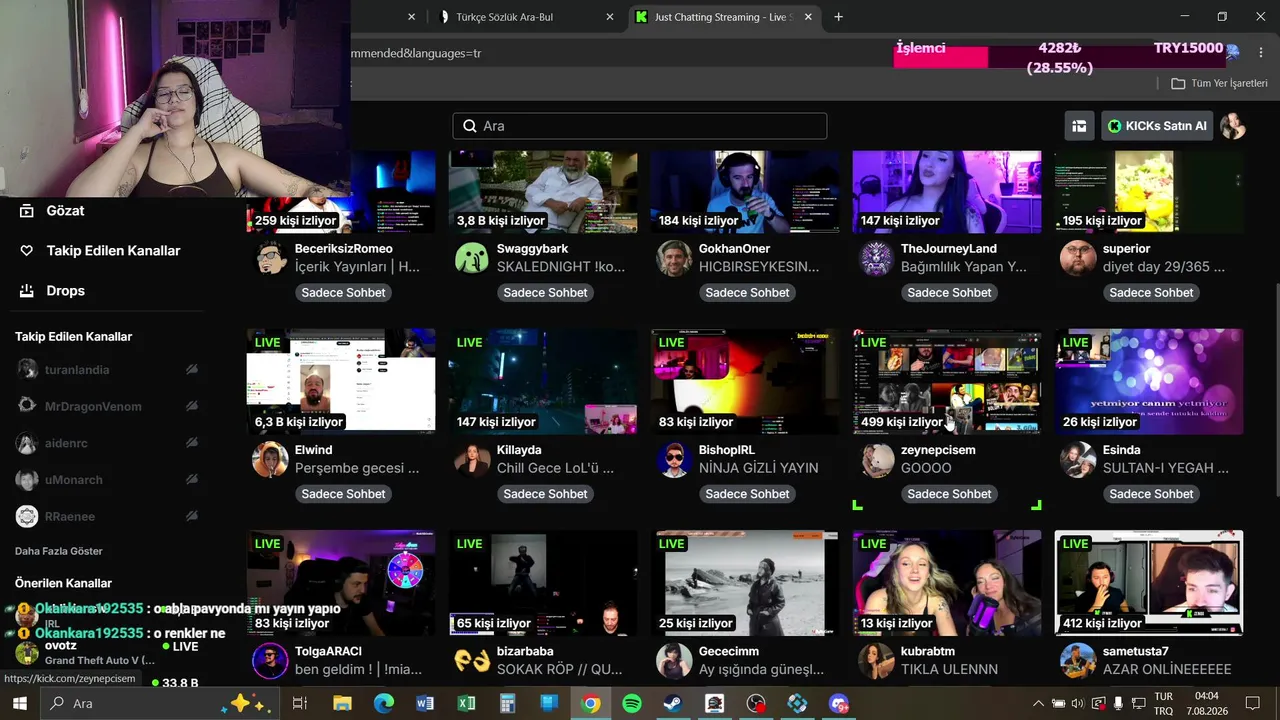Open kubrabtm's live stream thumbnail
The image size is (1280, 720).
pyautogui.click(x=947, y=583)
